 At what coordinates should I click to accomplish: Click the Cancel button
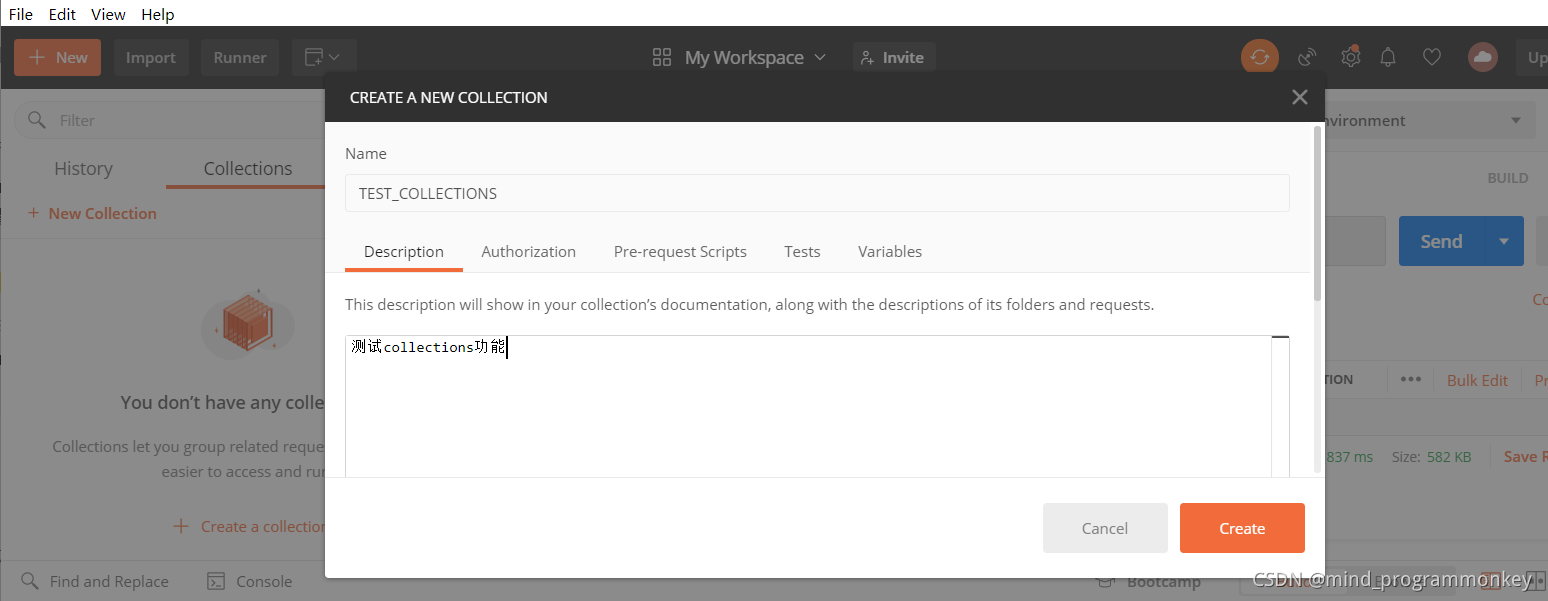click(x=1105, y=528)
